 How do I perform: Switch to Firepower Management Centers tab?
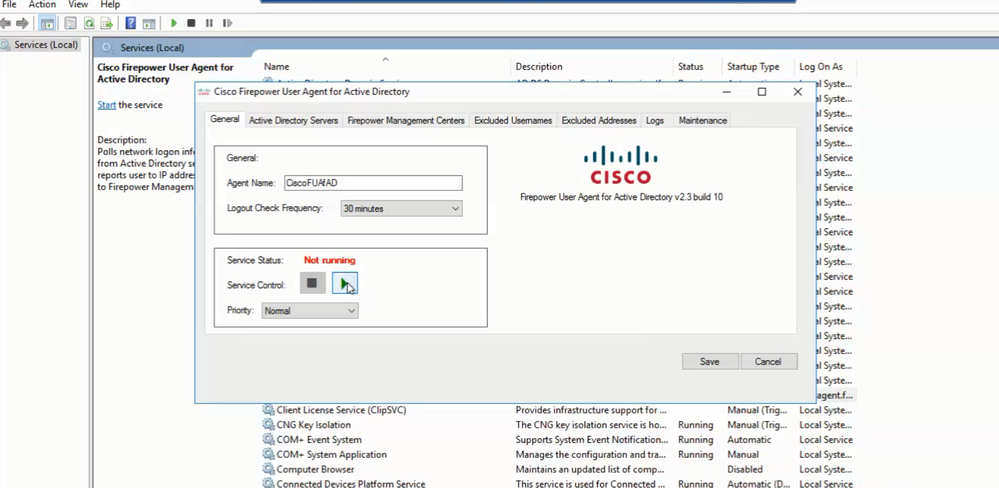tap(406, 120)
